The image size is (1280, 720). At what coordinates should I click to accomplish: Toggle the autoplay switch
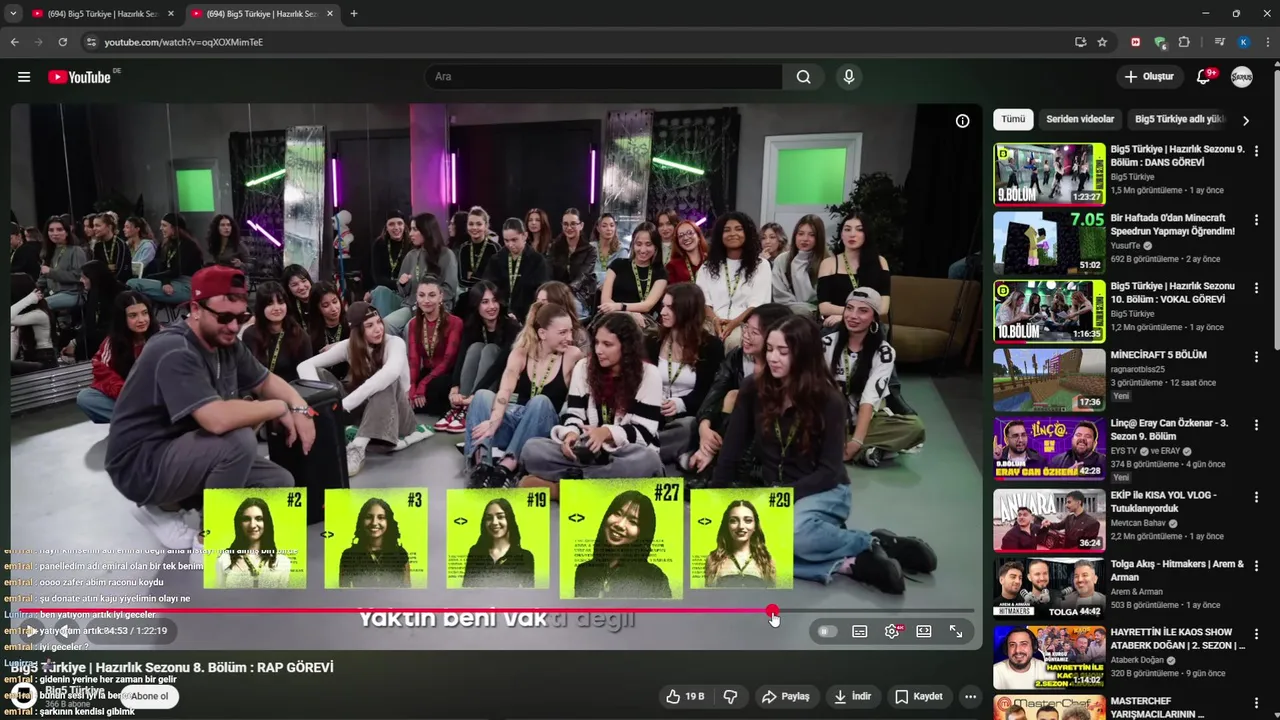[x=826, y=631]
